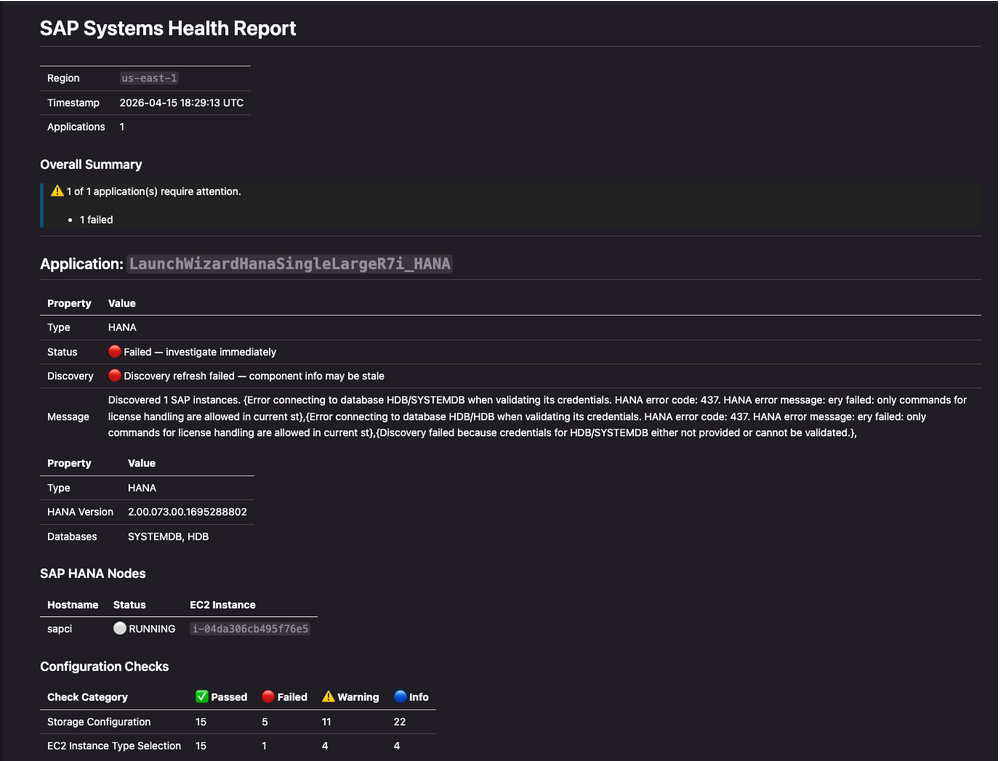Click the SAP HANA Nodes section heading
Screen dimensions: 1000x761
coord(92,574)
